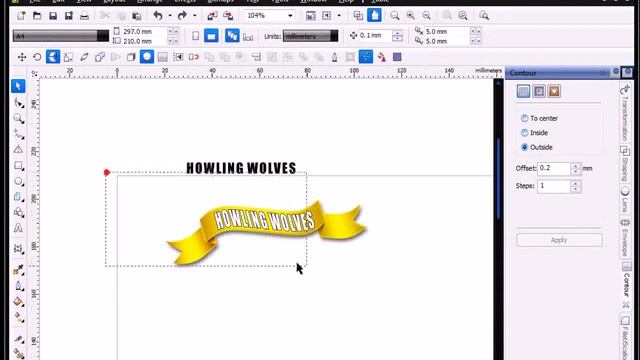Click the Rotate icon in the transform toolbar
The height and width of the screenshot is (360, 640).
pos(37,57)
